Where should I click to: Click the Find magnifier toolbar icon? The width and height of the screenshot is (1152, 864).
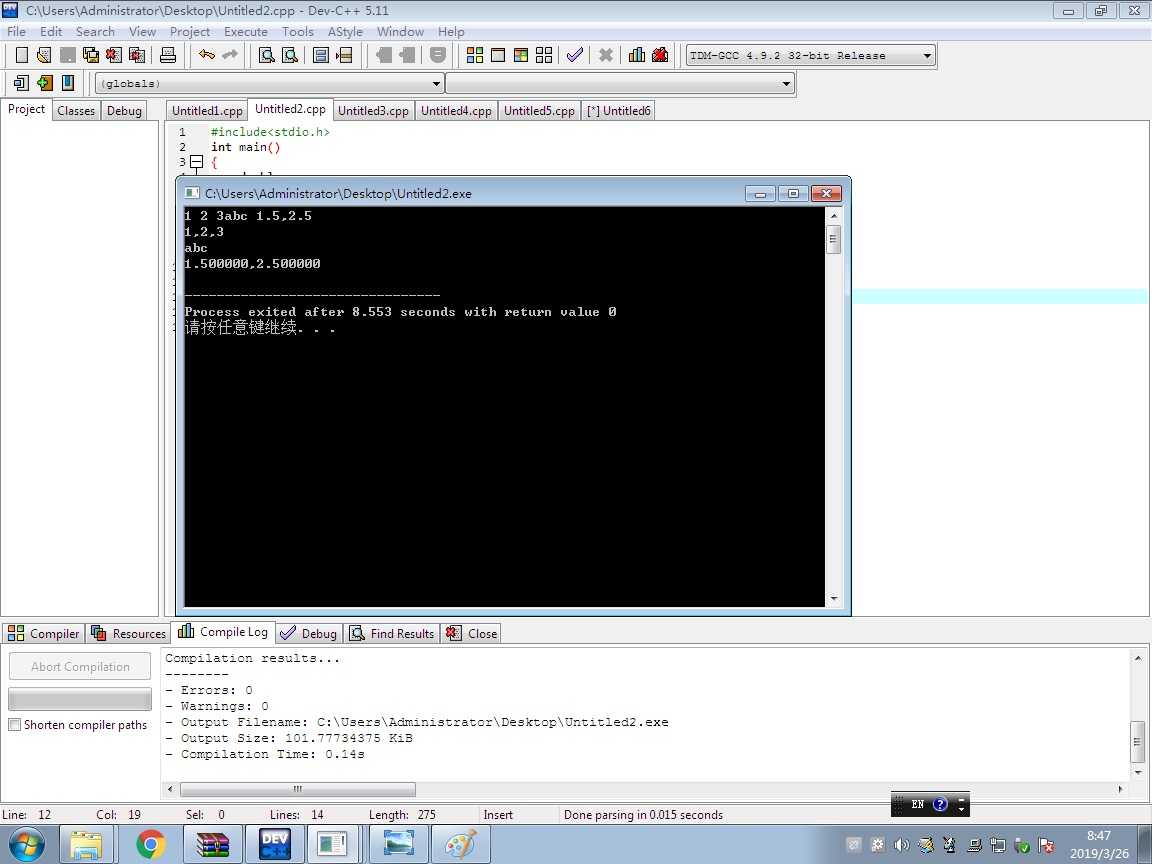coord(267,55)
